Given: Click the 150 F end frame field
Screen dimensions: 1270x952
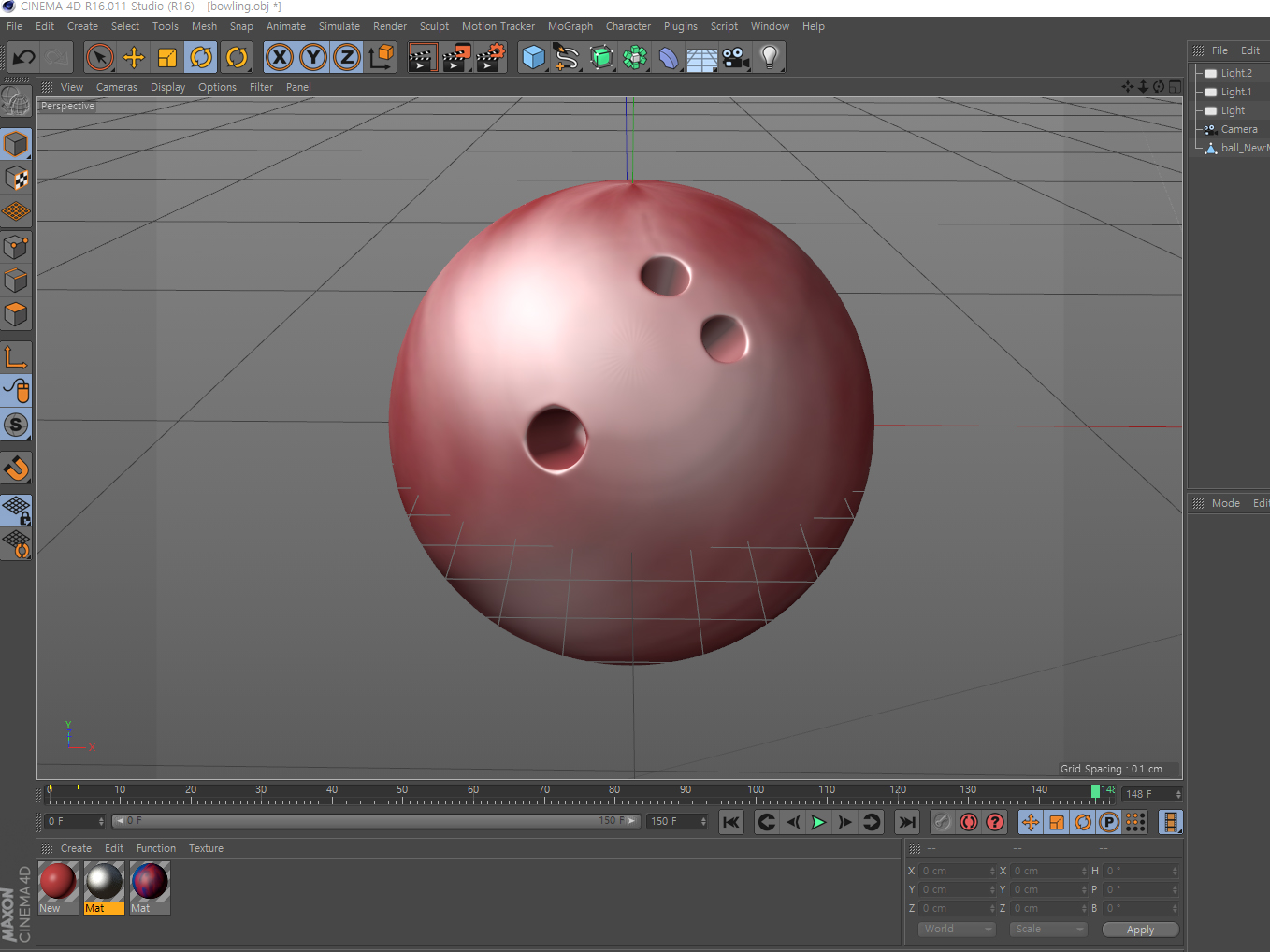Looking at the screenshot, I should point(677,821).
